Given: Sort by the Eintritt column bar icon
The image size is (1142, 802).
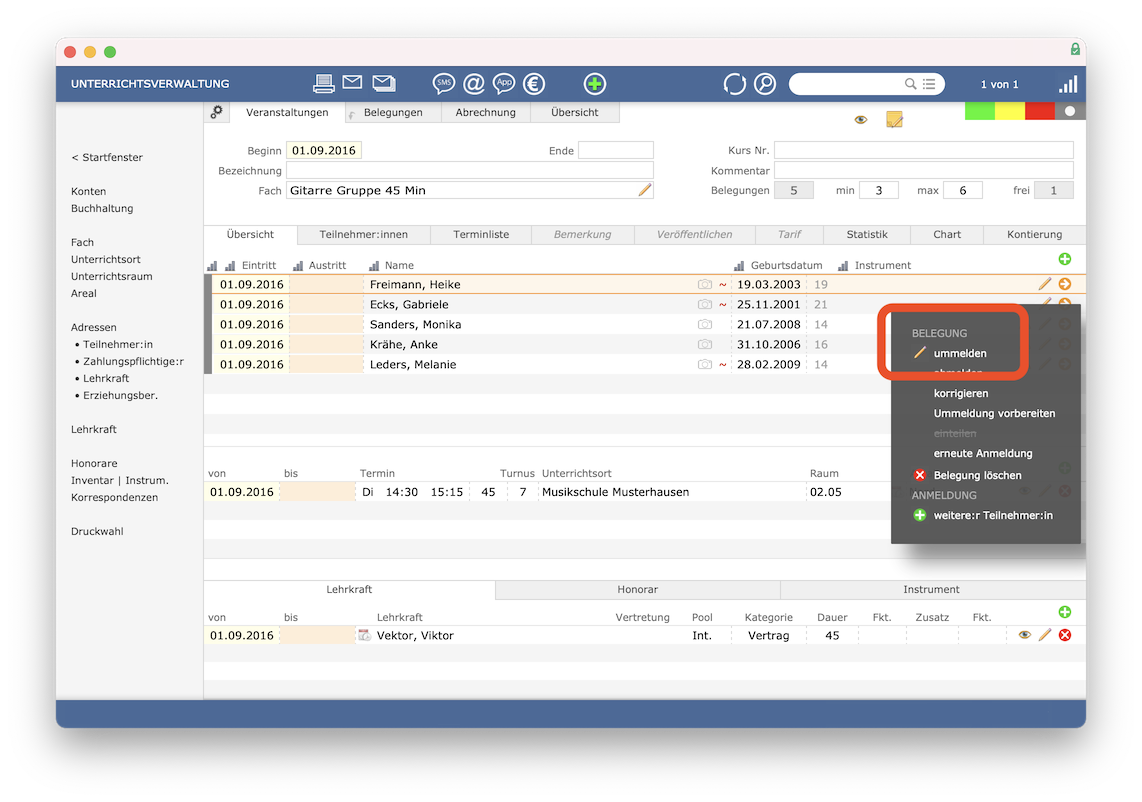Looking at the screenshot, I should point(230,266).
